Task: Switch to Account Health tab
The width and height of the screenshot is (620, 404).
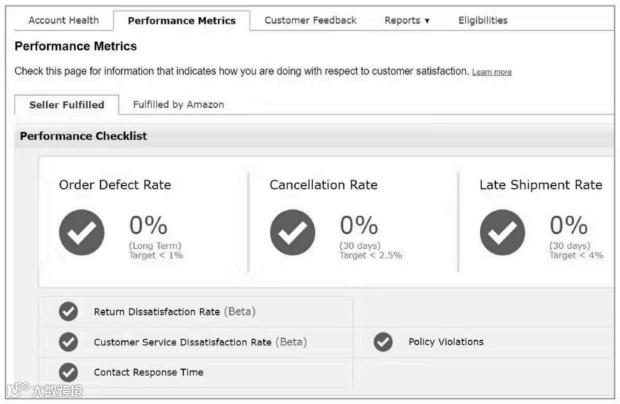Action: [63, 20]
